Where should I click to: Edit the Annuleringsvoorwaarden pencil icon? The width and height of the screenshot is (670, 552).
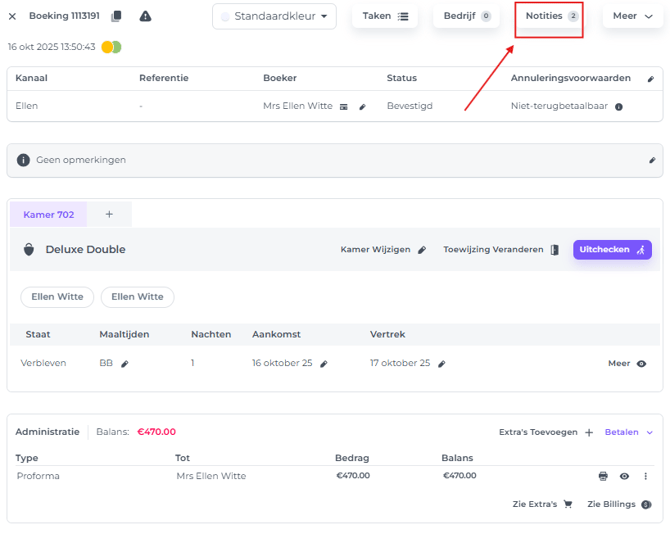(651, 78)
